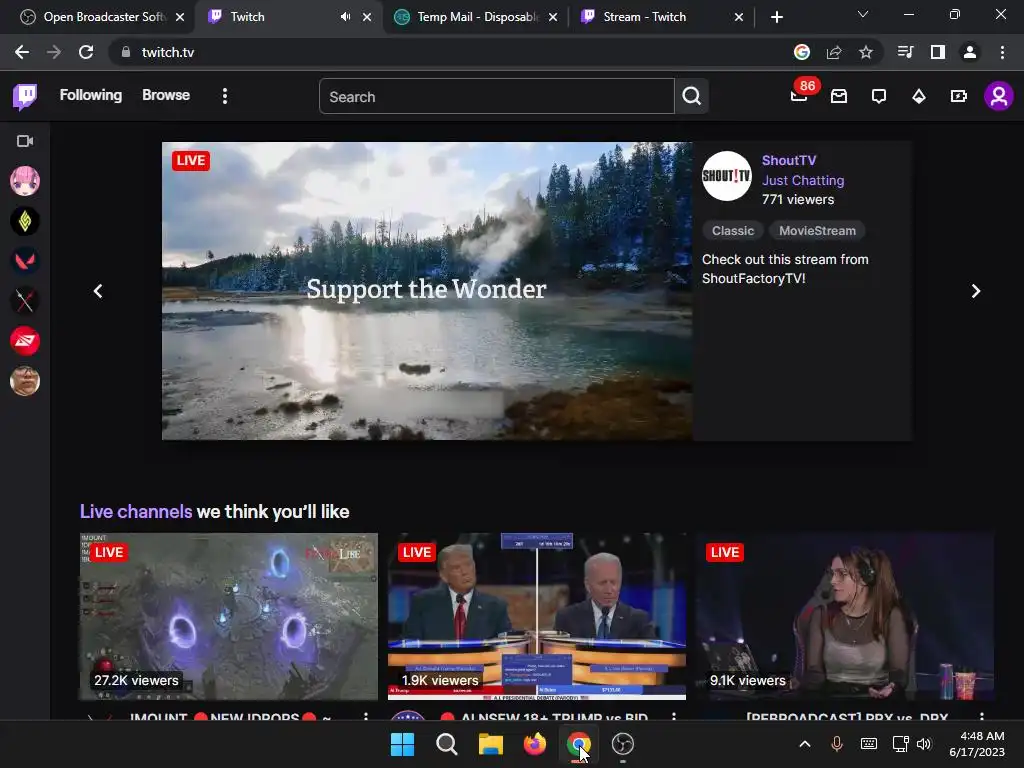1024x768 pixels.
Task: Open the Chrome profile icon
Action: (x=970, y=52)
